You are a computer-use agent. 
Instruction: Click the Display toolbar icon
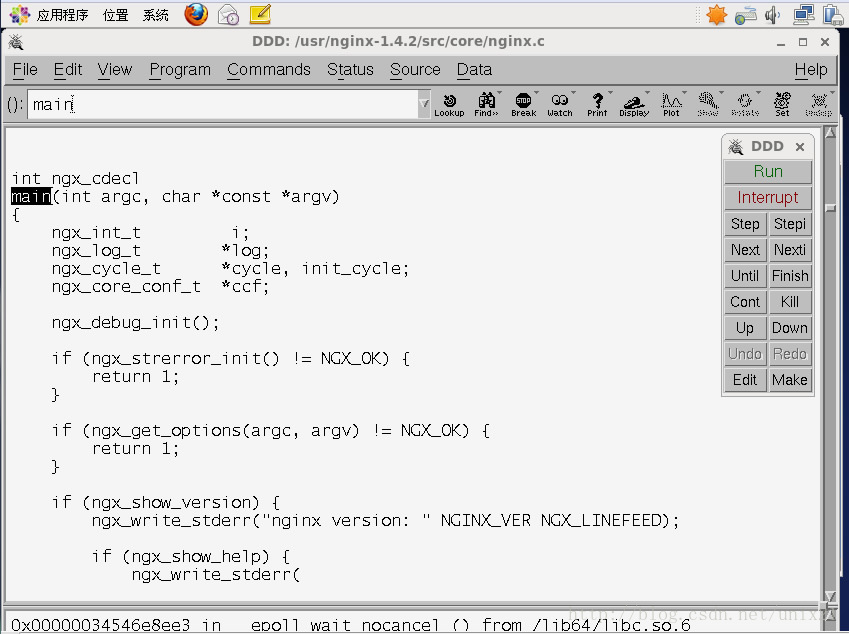point(634,104)
